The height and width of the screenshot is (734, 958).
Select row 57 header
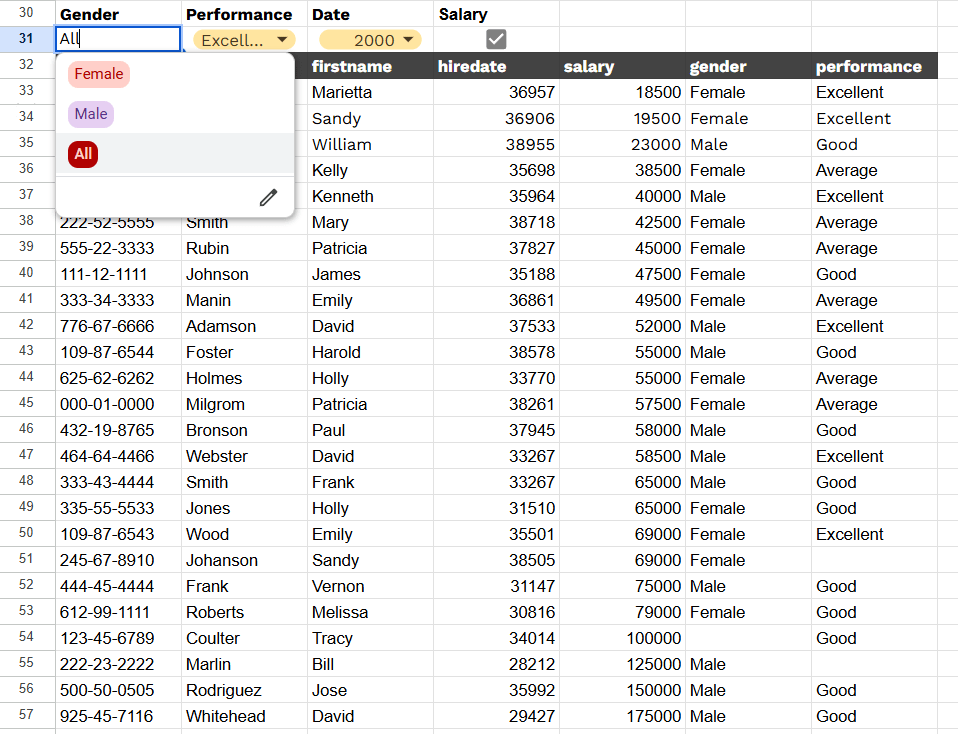click(x=27, y=716)
